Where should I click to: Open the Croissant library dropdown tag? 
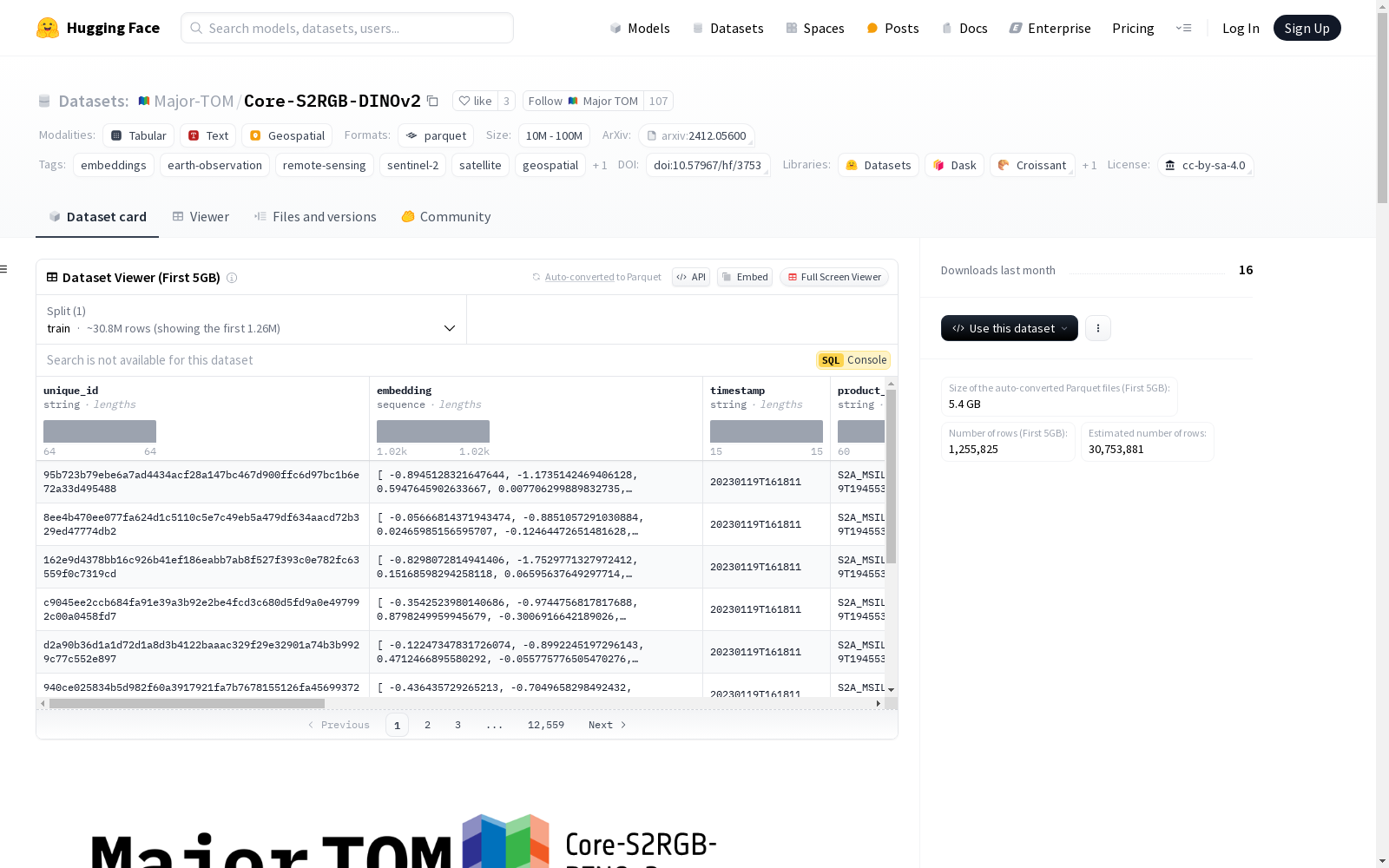(1032, 165)
